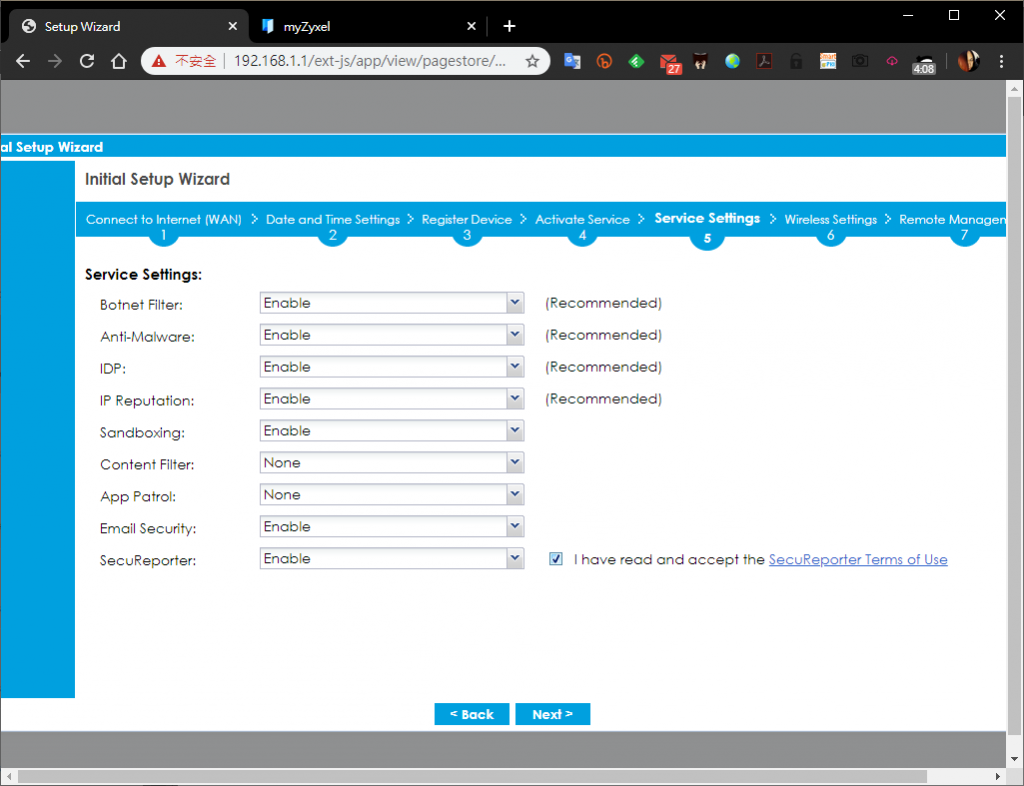
Task: Open the Gmail checker extension showing 27
Action: click(670, 63)
